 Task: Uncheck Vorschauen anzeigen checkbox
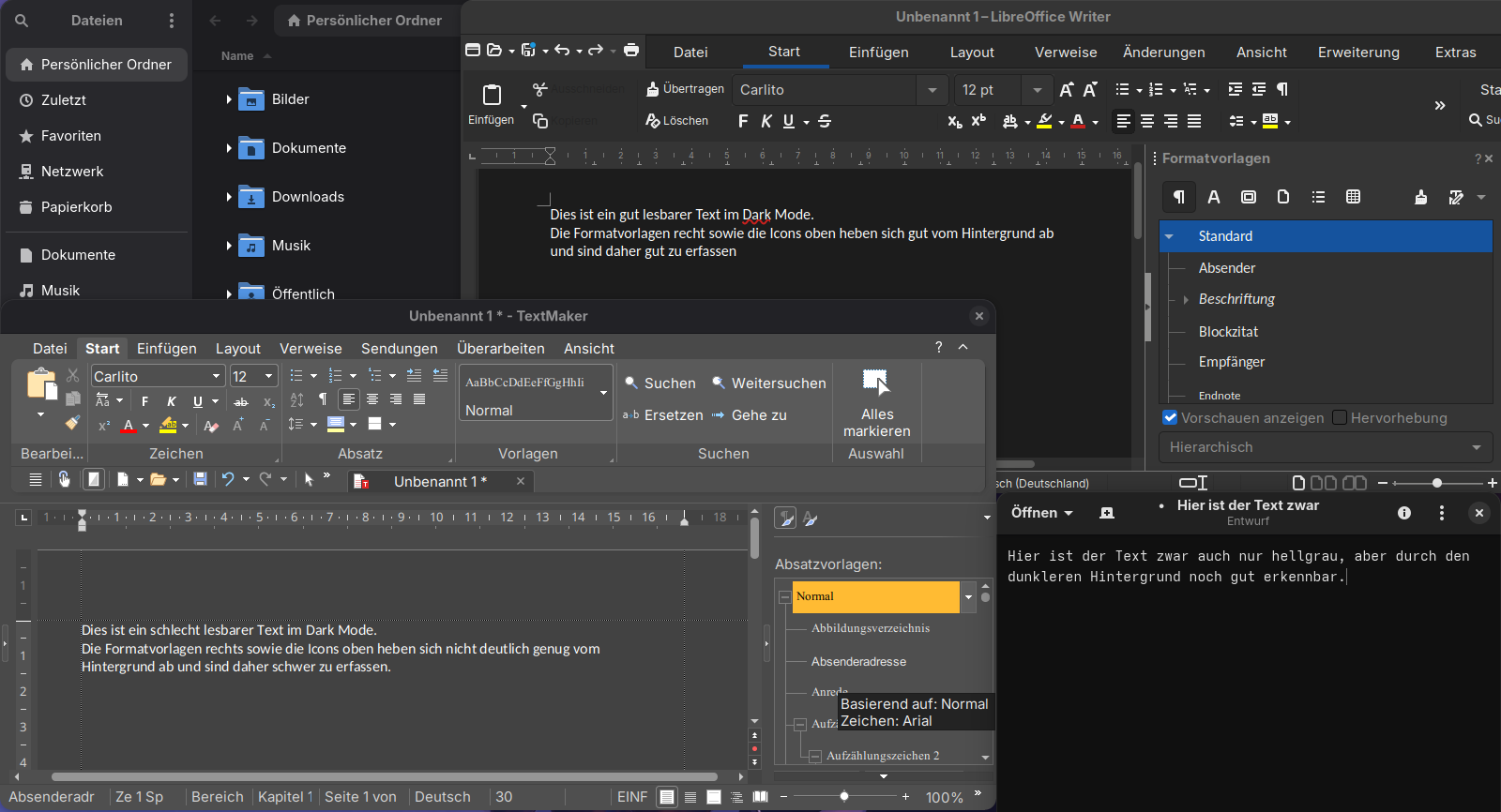1170,417
